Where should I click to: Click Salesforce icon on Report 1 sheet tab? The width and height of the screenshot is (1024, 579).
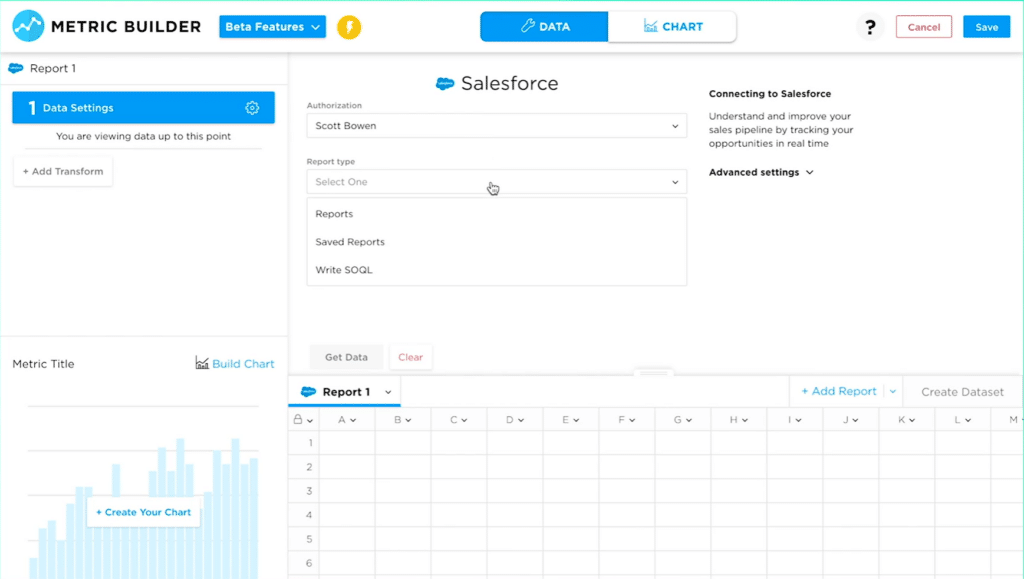click(308, 392)
